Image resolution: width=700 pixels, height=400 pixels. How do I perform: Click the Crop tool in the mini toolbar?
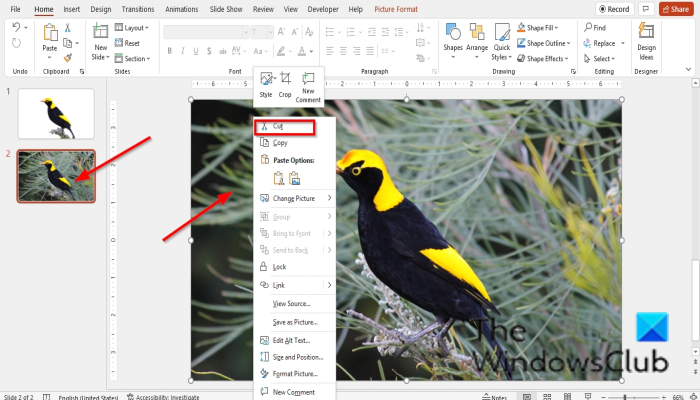(285, 83)
